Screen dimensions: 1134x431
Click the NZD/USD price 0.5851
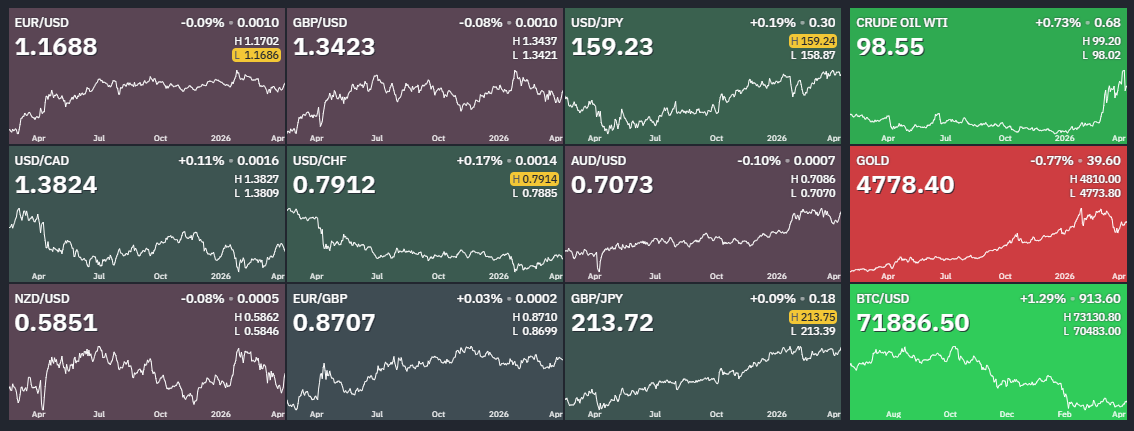tap(56, 323)
